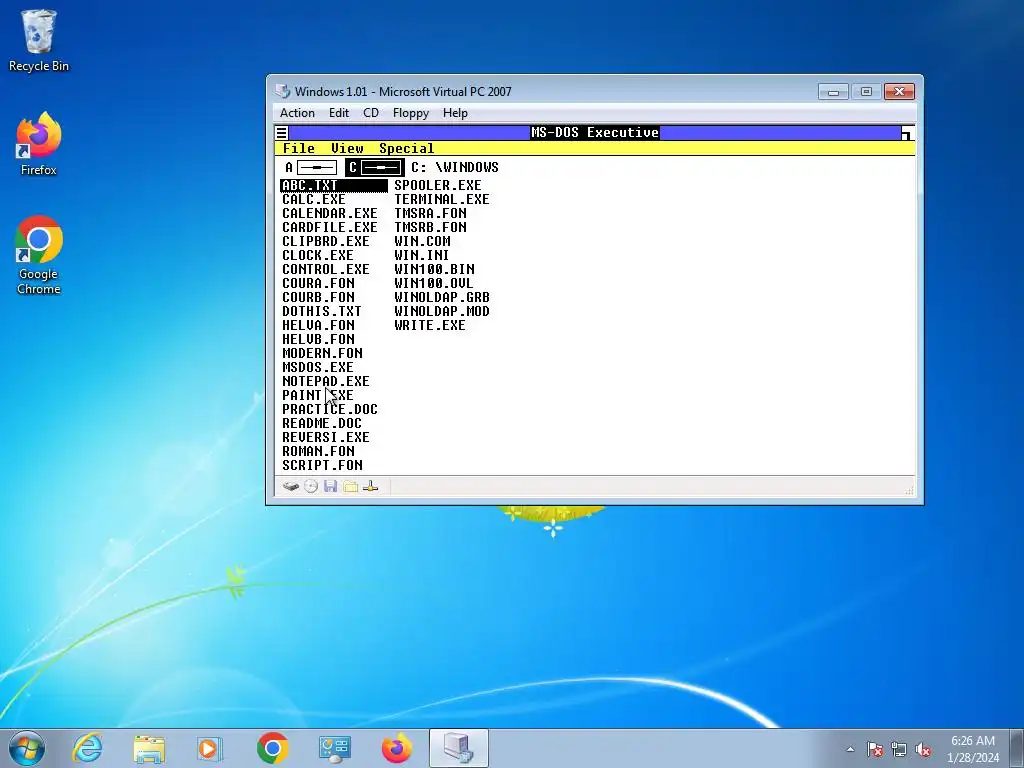Click the MS-DOS Executive title bar

(594, 133)
